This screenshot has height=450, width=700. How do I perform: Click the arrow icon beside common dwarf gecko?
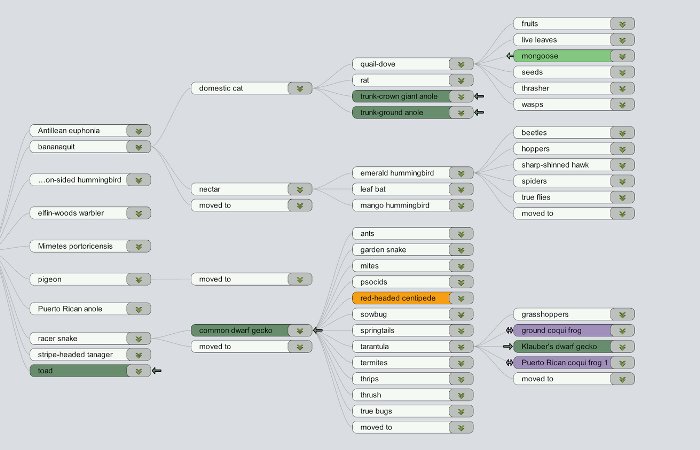point(318,330)
